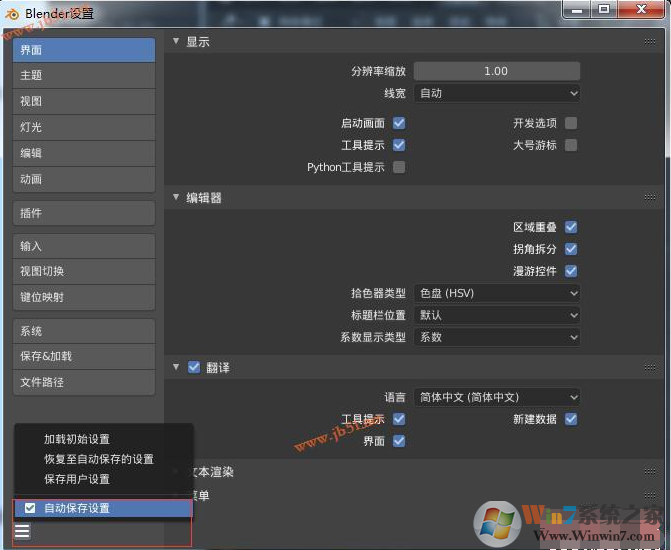Click the drag grip icon on 翻译 panel
The image size is (671, 550).
[650, 368]
